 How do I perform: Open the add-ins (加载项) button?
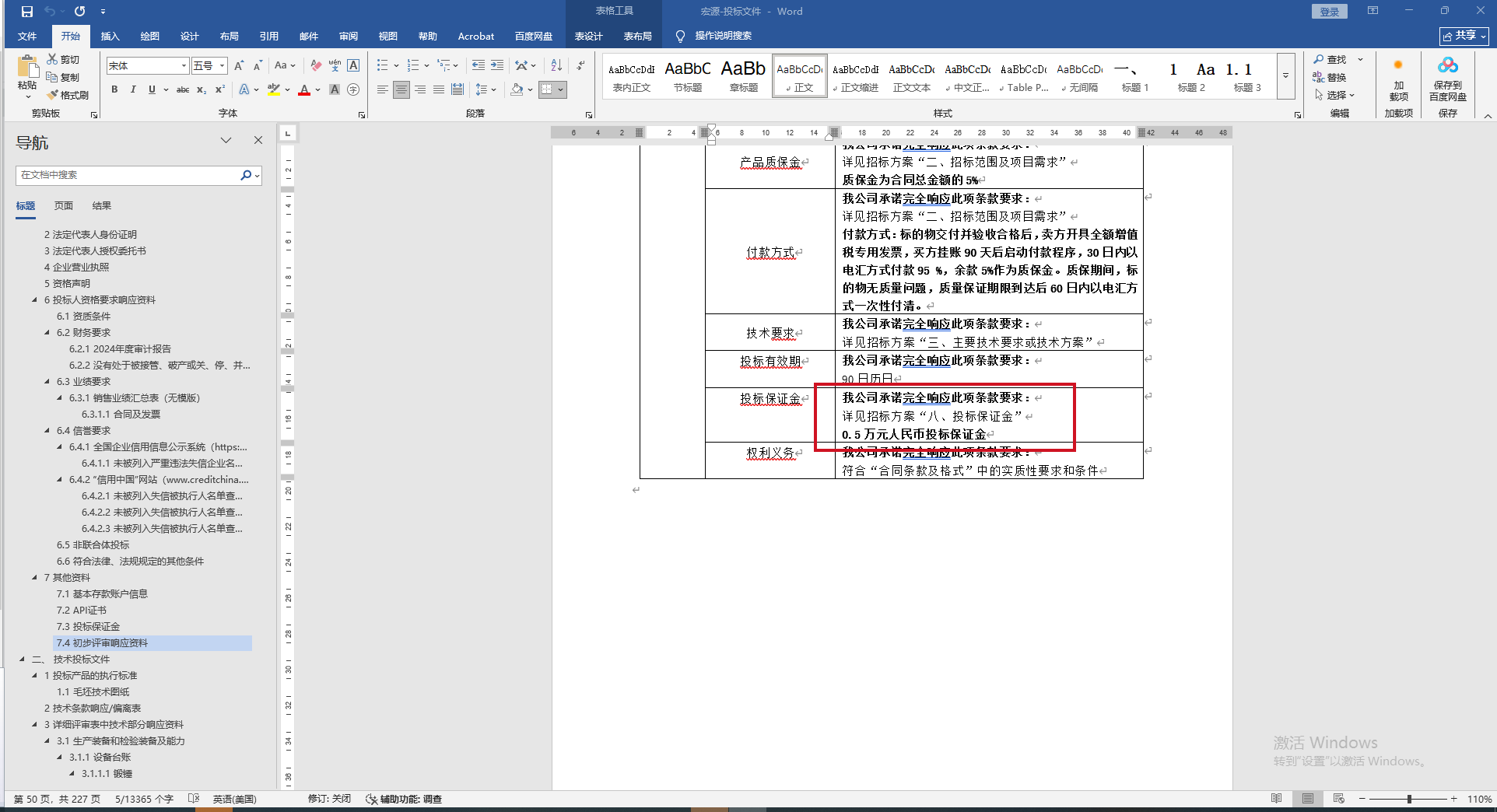pos(1398,80)
